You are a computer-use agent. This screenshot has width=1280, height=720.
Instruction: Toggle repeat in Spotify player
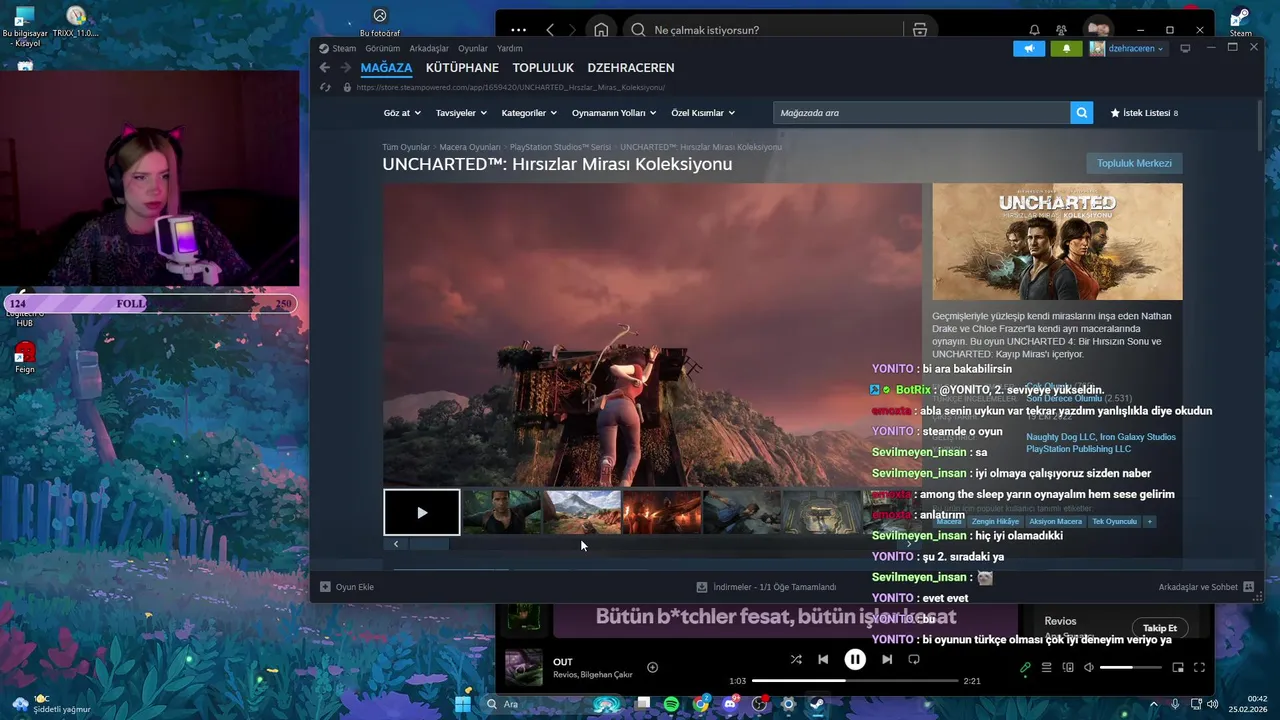pyautogui.click(x=914, y=659)
